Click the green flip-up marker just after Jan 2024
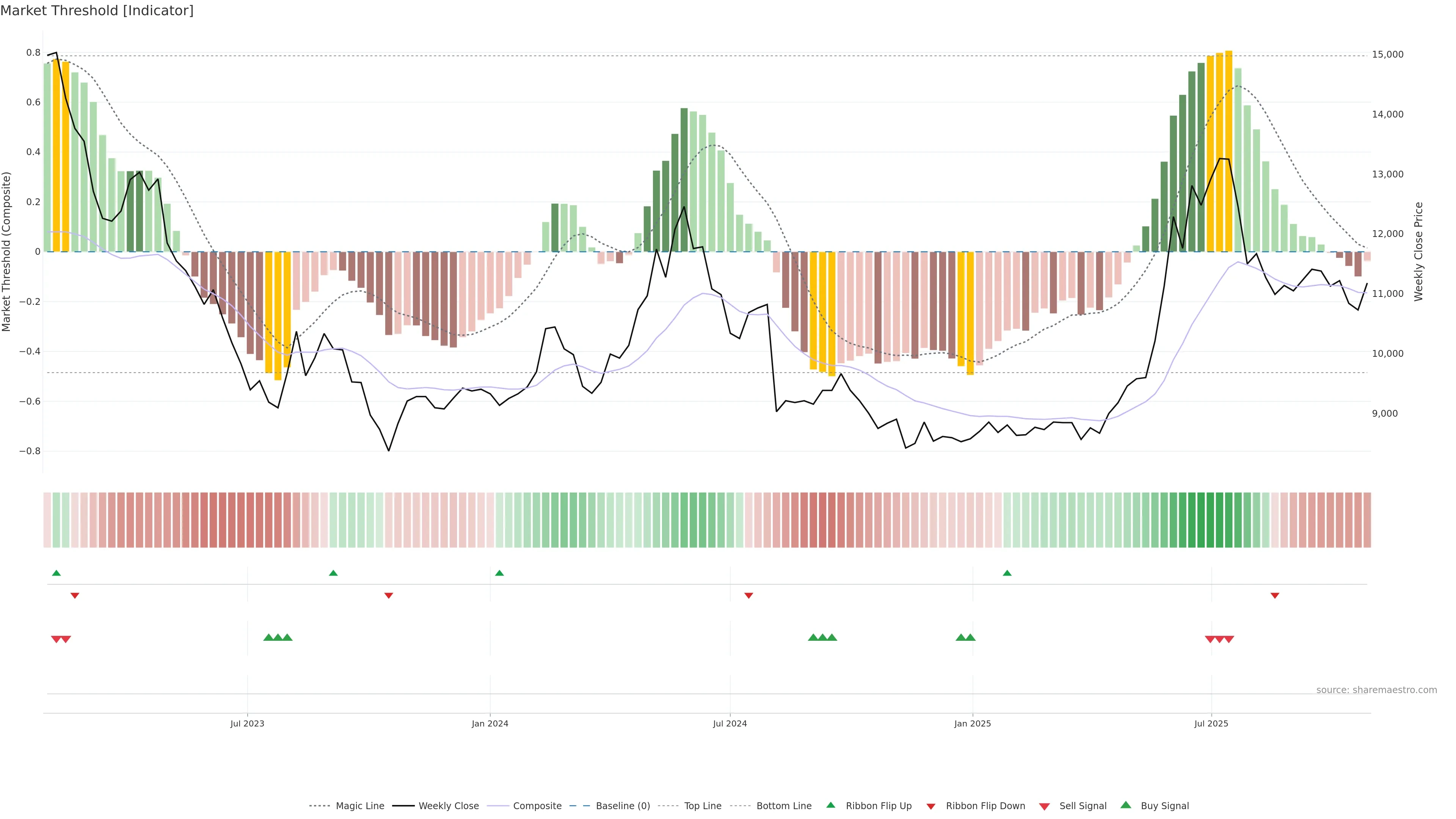 pos(499,573)
